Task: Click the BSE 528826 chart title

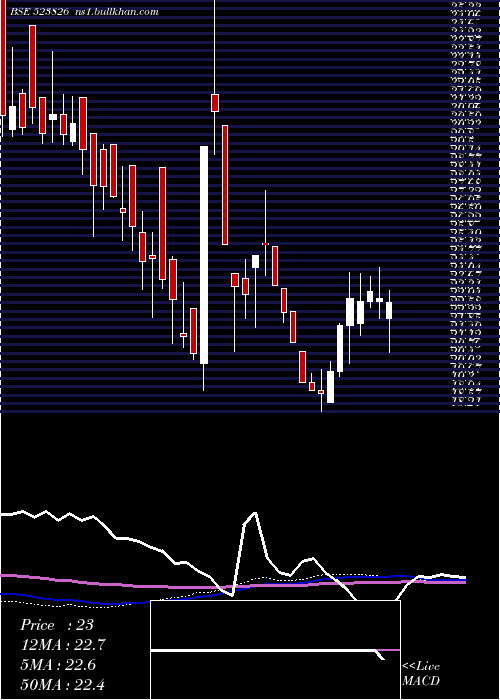Action: 39,12
